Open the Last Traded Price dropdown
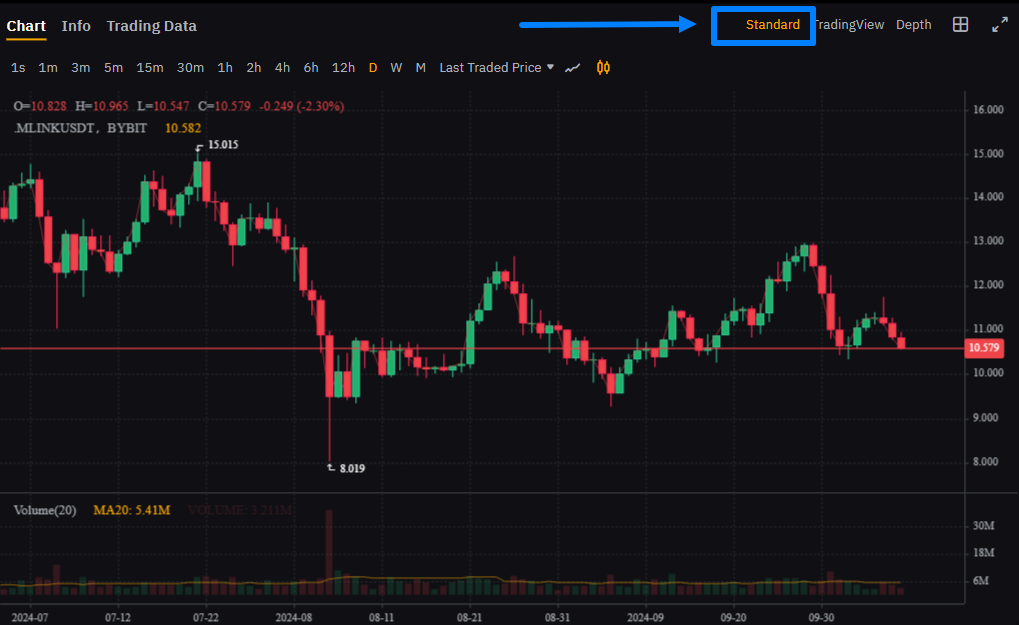Image resolution: width=1019 pixels, height=625 pixels. 496,68
